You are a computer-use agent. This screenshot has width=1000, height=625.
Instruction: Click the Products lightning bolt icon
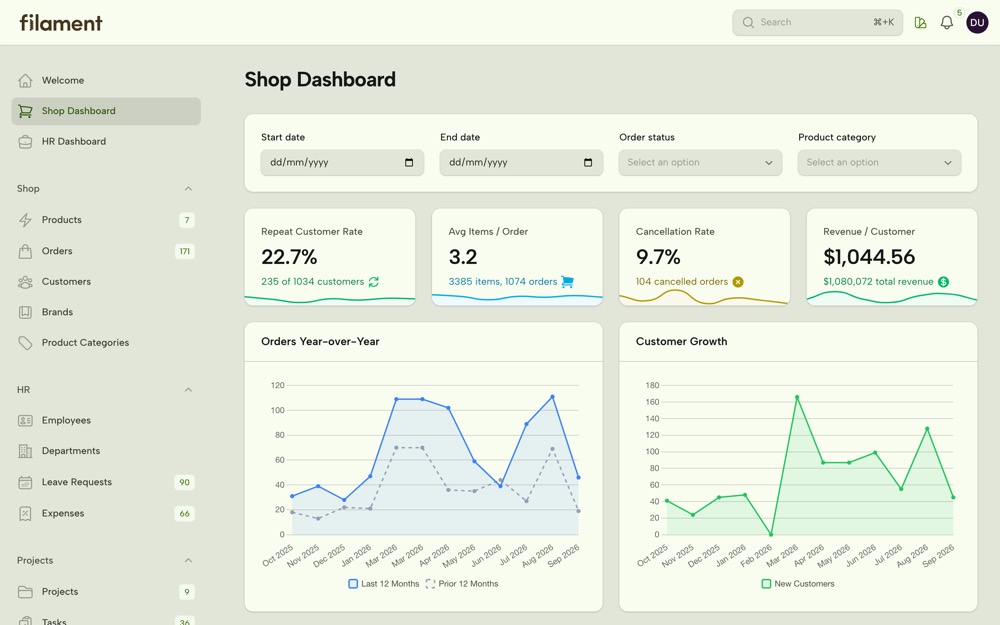25,220
